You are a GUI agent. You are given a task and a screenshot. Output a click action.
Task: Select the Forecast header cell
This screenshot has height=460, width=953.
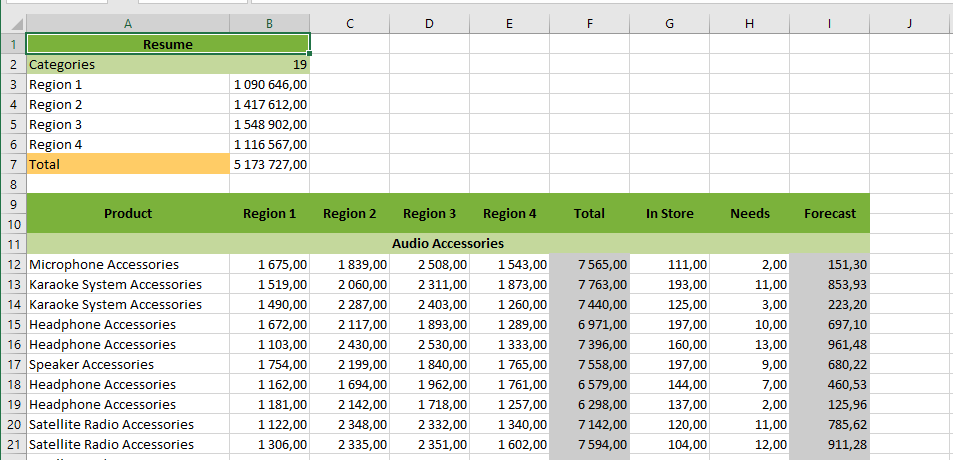pyautogui.click(x=829, y=213)
